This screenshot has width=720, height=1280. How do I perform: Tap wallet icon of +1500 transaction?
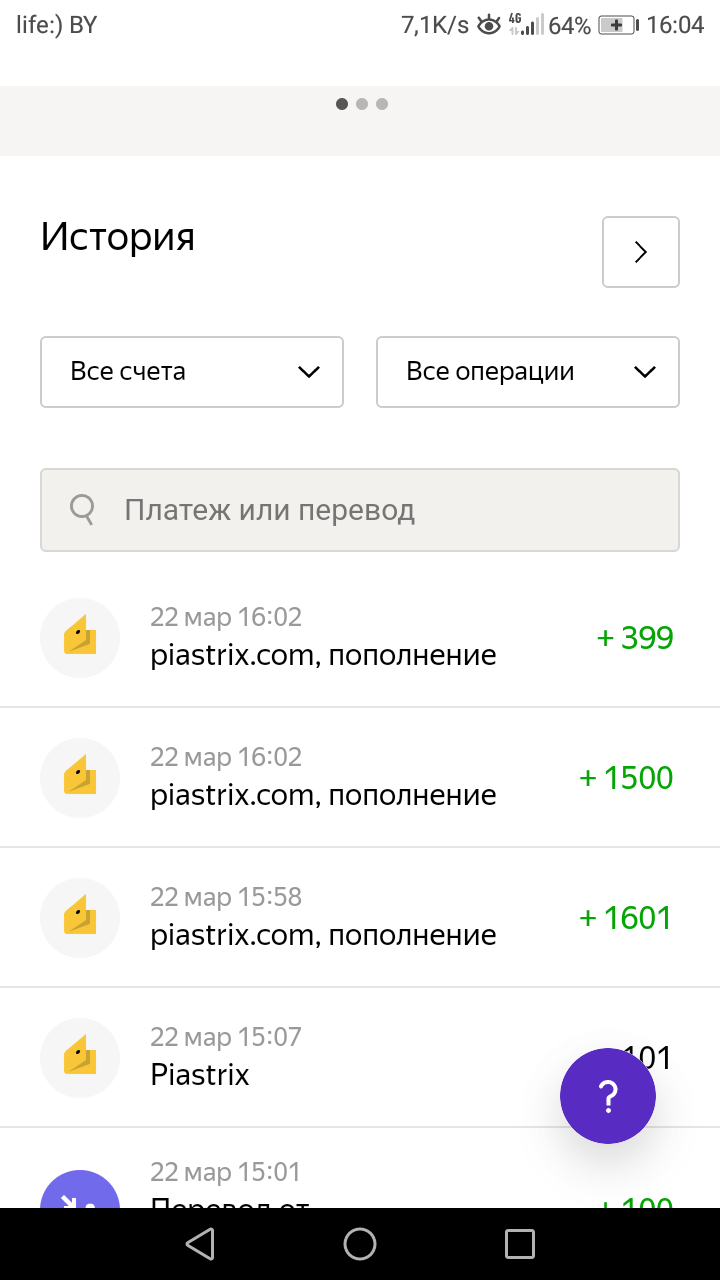tap(80, 778)
